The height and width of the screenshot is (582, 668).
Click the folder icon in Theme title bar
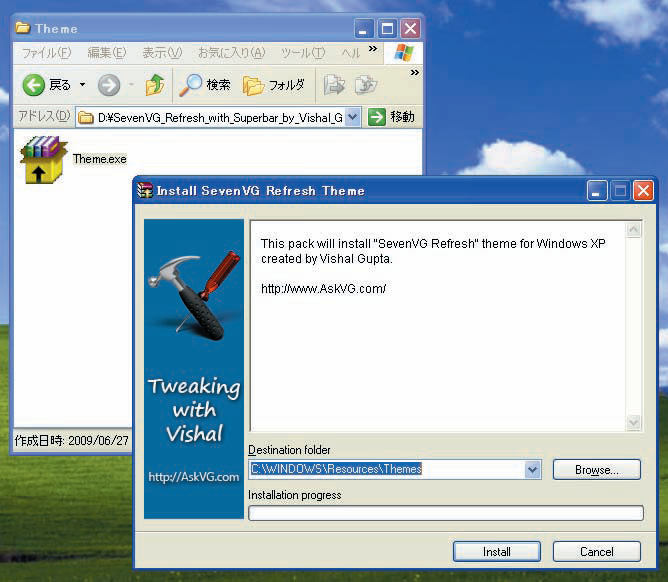pos(23,28)
